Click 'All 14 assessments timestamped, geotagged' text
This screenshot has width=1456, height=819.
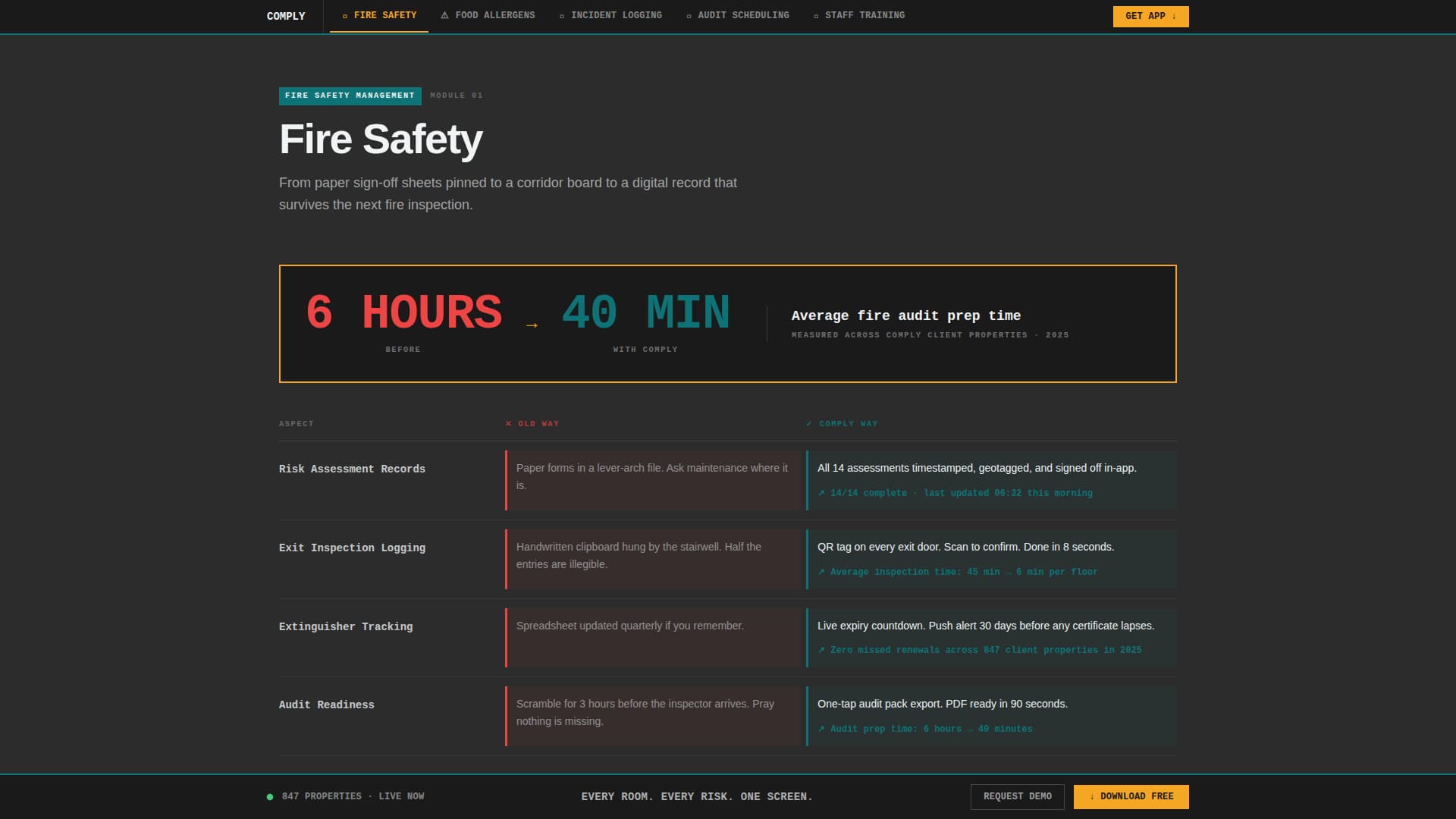tap(977, 468)
